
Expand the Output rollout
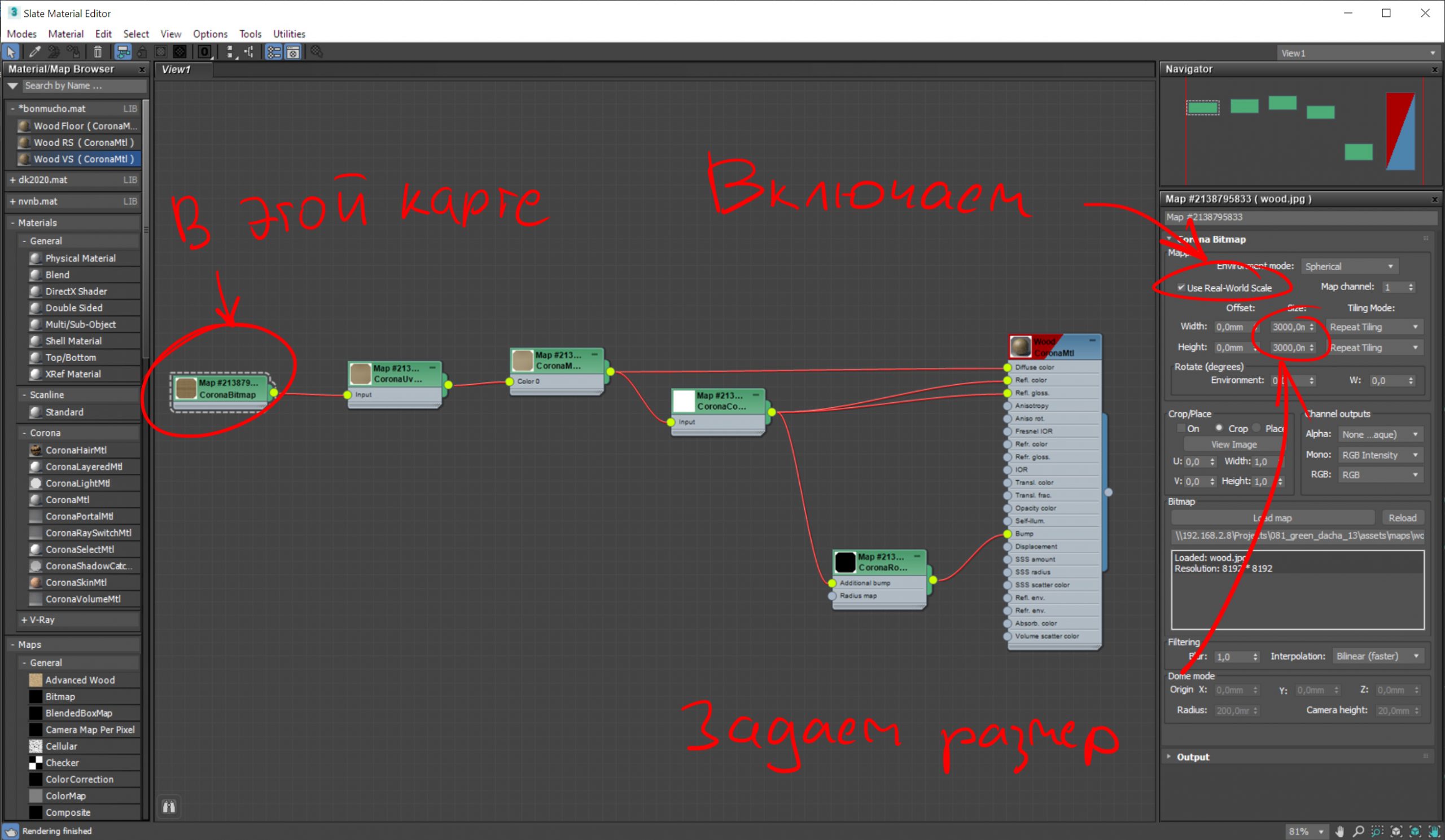pos(1169,757)
